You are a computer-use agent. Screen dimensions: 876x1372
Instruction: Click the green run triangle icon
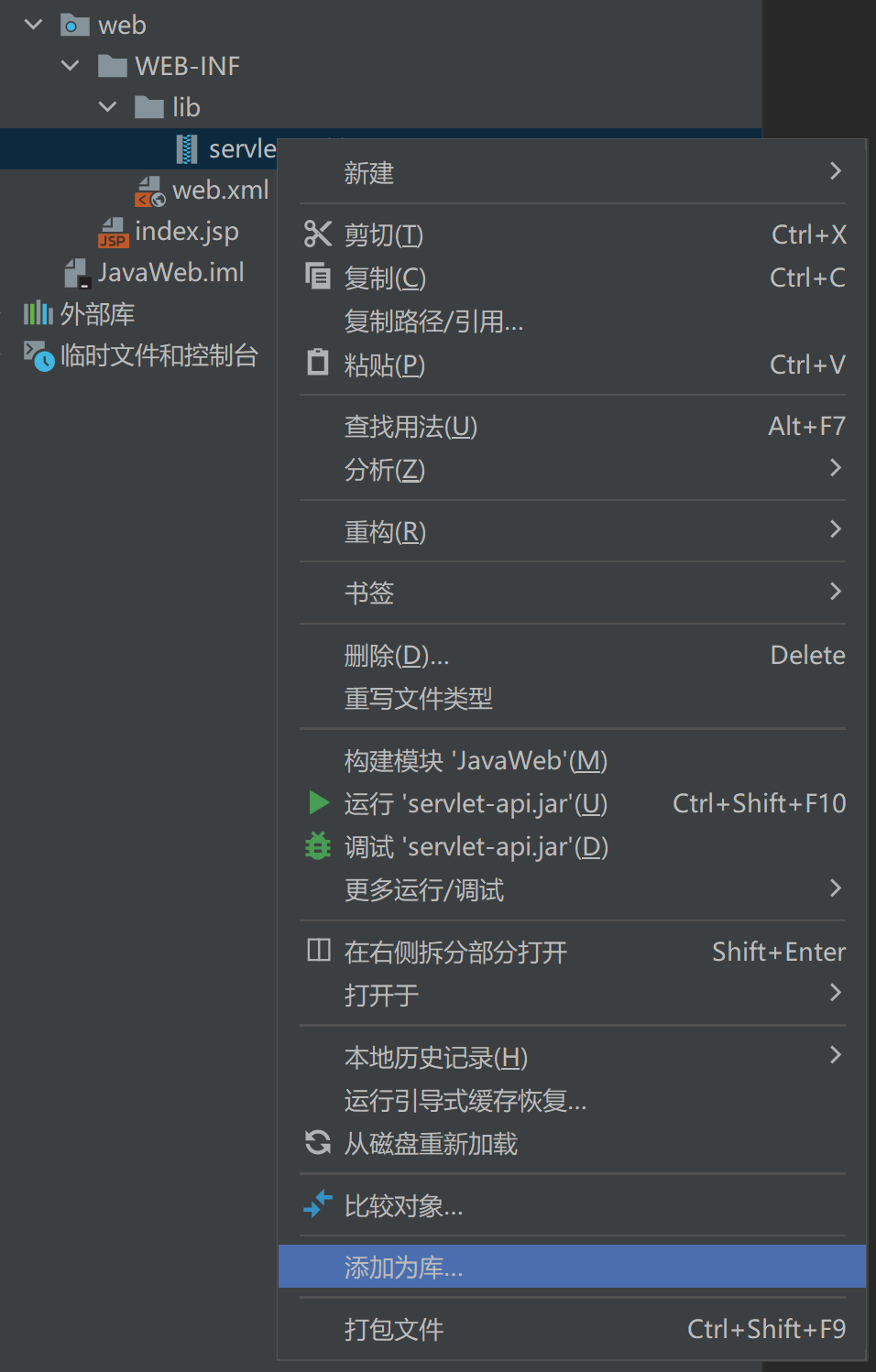click(x=318, y=803)
